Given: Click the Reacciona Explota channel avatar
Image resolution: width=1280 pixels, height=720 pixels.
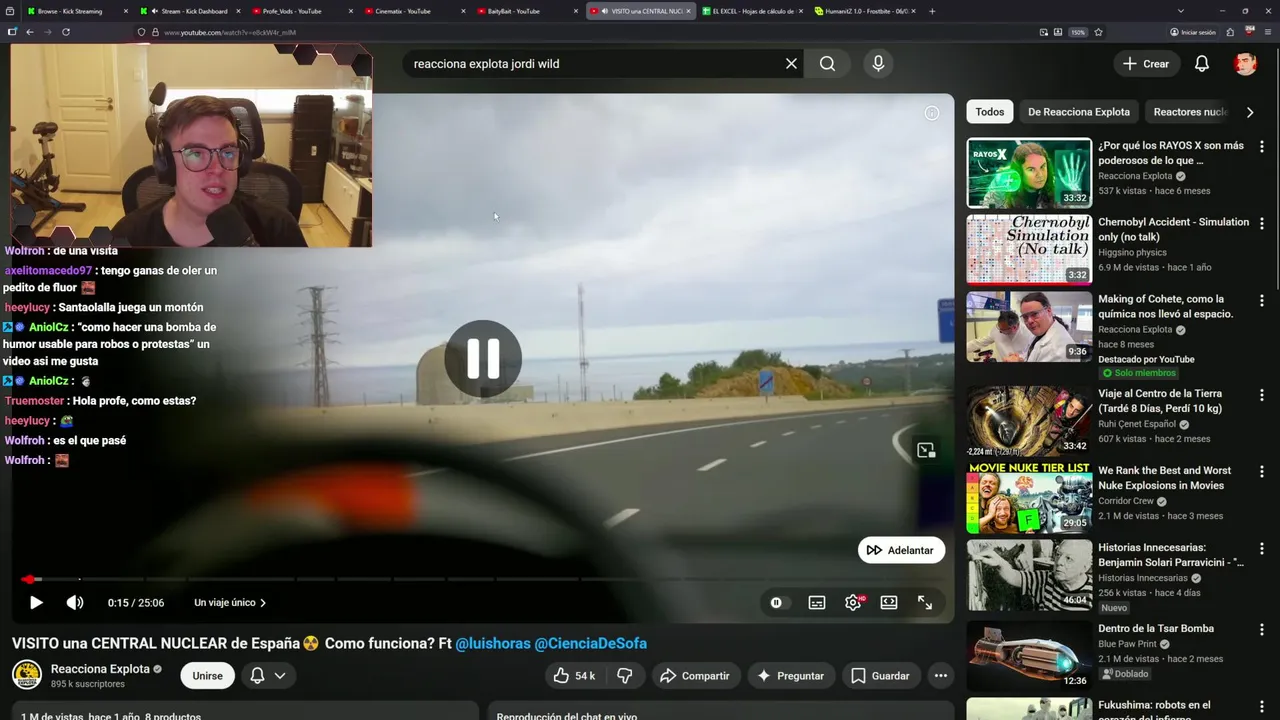Looking at the screenshot, I should 27,675.
